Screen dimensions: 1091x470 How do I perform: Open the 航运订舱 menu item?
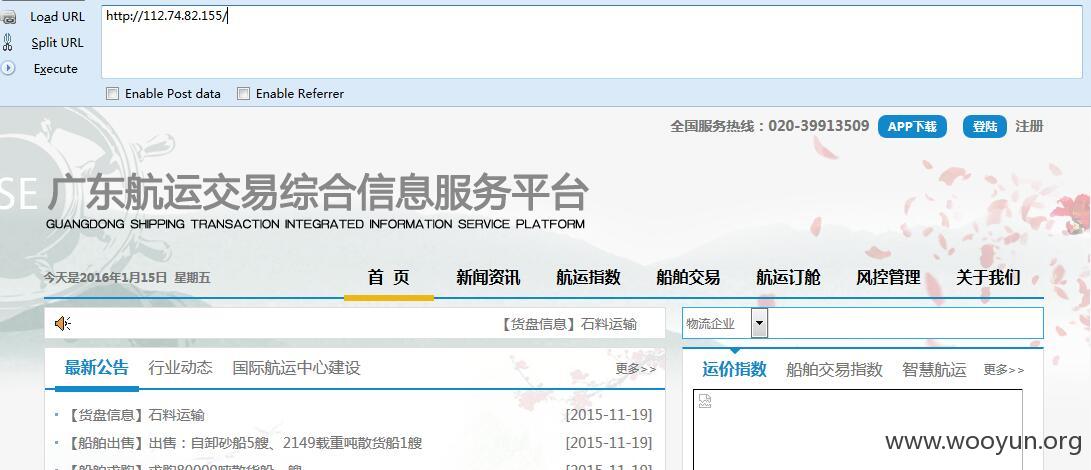[x=788, y=277]
